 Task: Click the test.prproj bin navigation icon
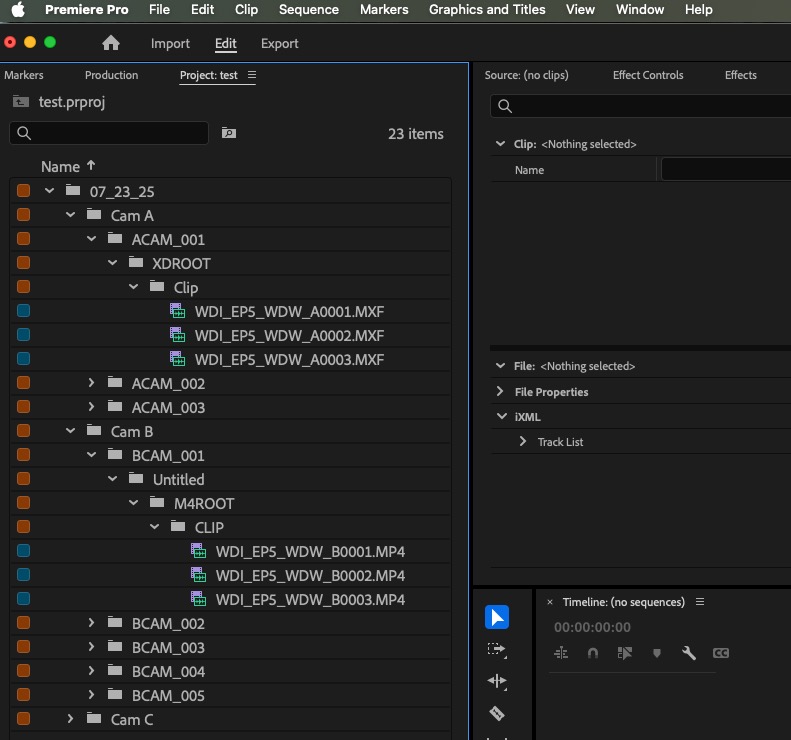[x=21, y=102]
